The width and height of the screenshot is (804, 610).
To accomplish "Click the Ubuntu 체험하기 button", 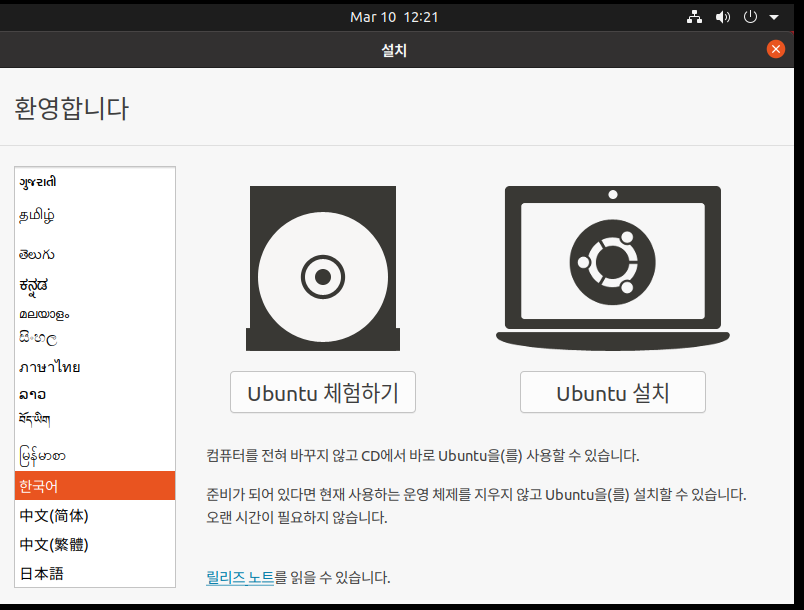I will pos(323,393).
